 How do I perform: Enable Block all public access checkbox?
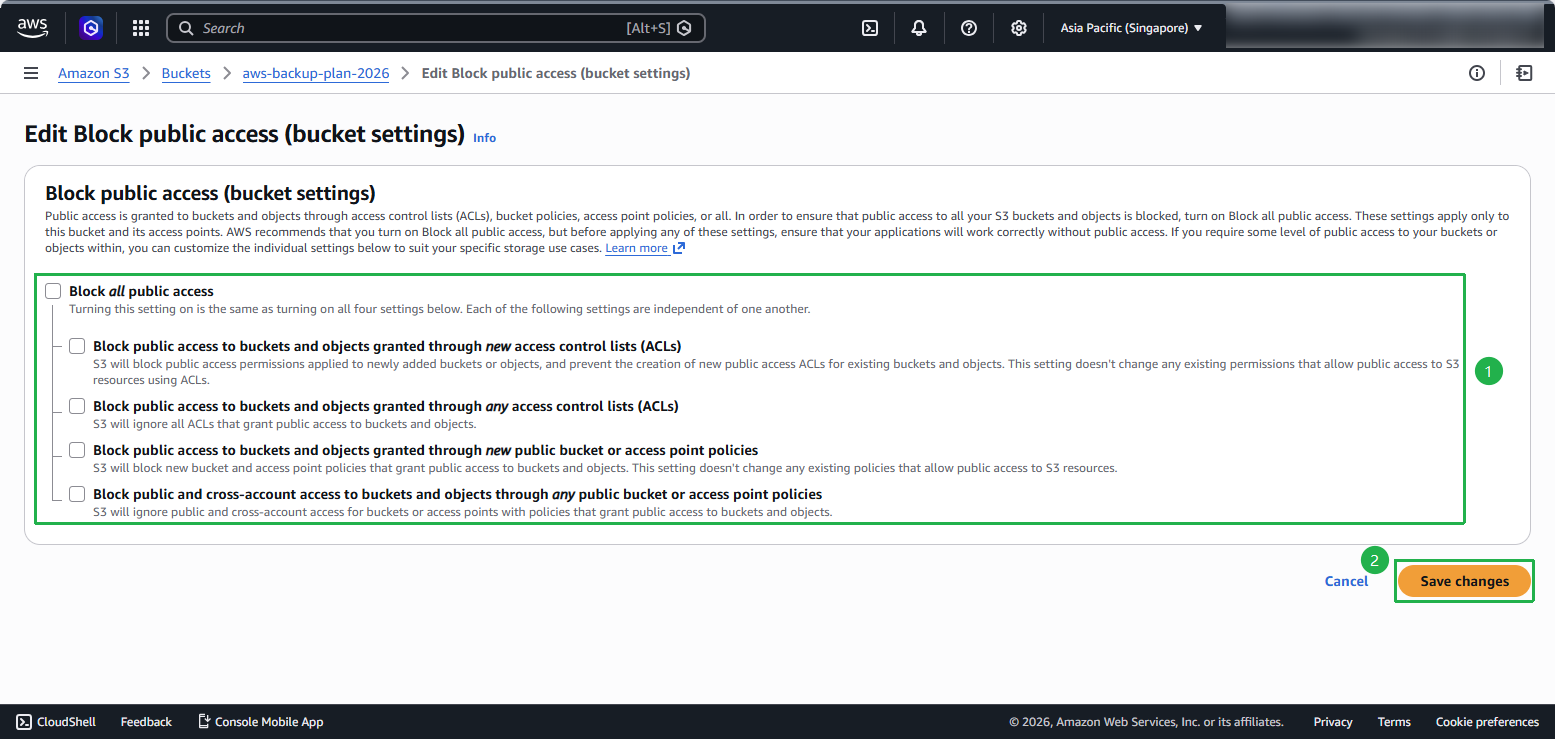point(53,291)
